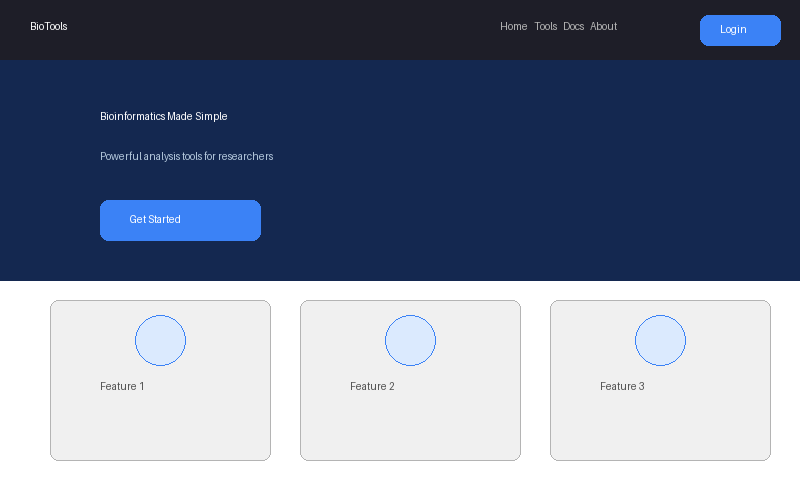The height and width of the screenshot is (500, 800).
Task: Click the Powerful analysis tools subtitle
Action: point(186,156)
